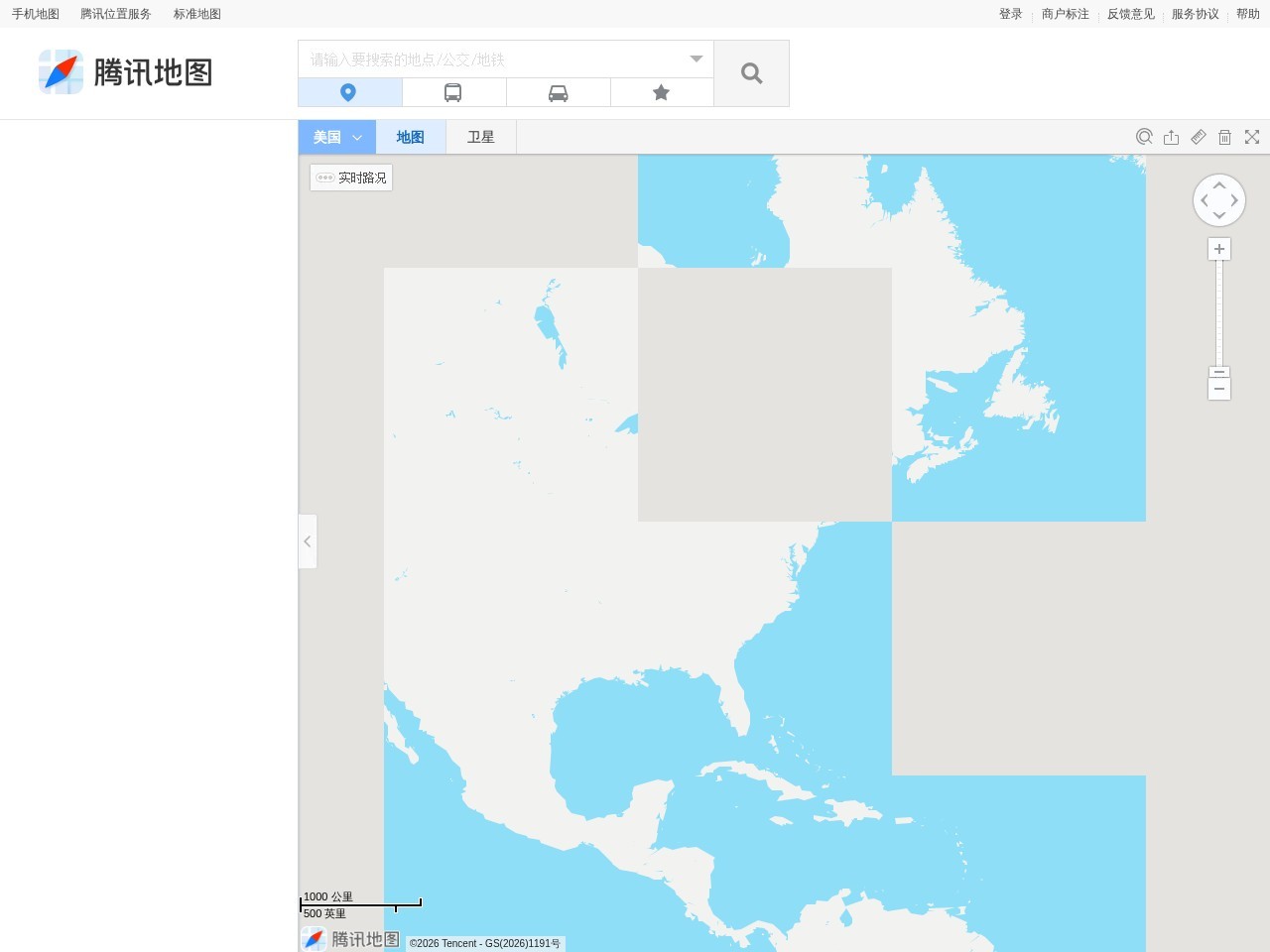Open 商户标注 link

click(1066, 14)
